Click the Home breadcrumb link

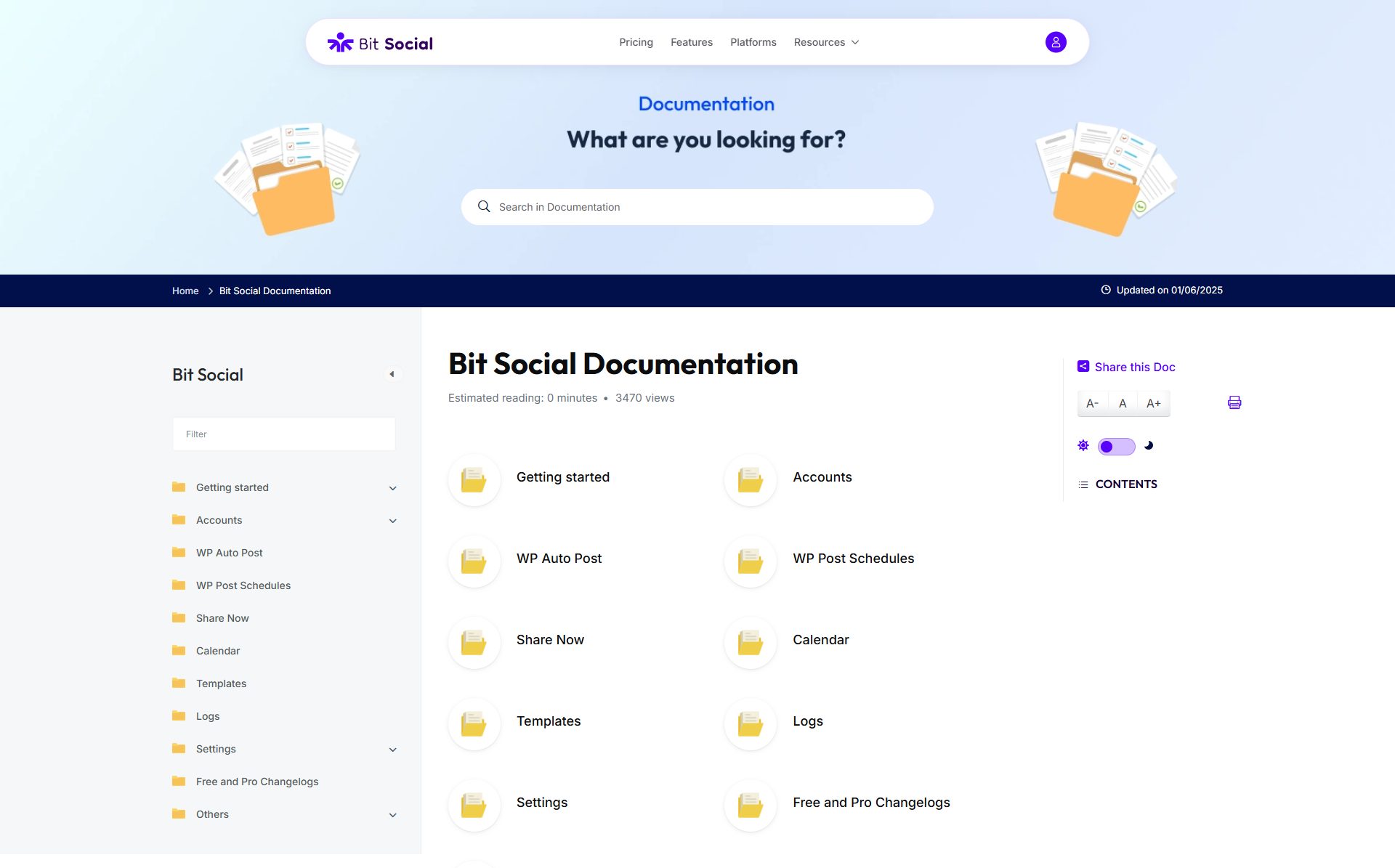tap(185, 291)
